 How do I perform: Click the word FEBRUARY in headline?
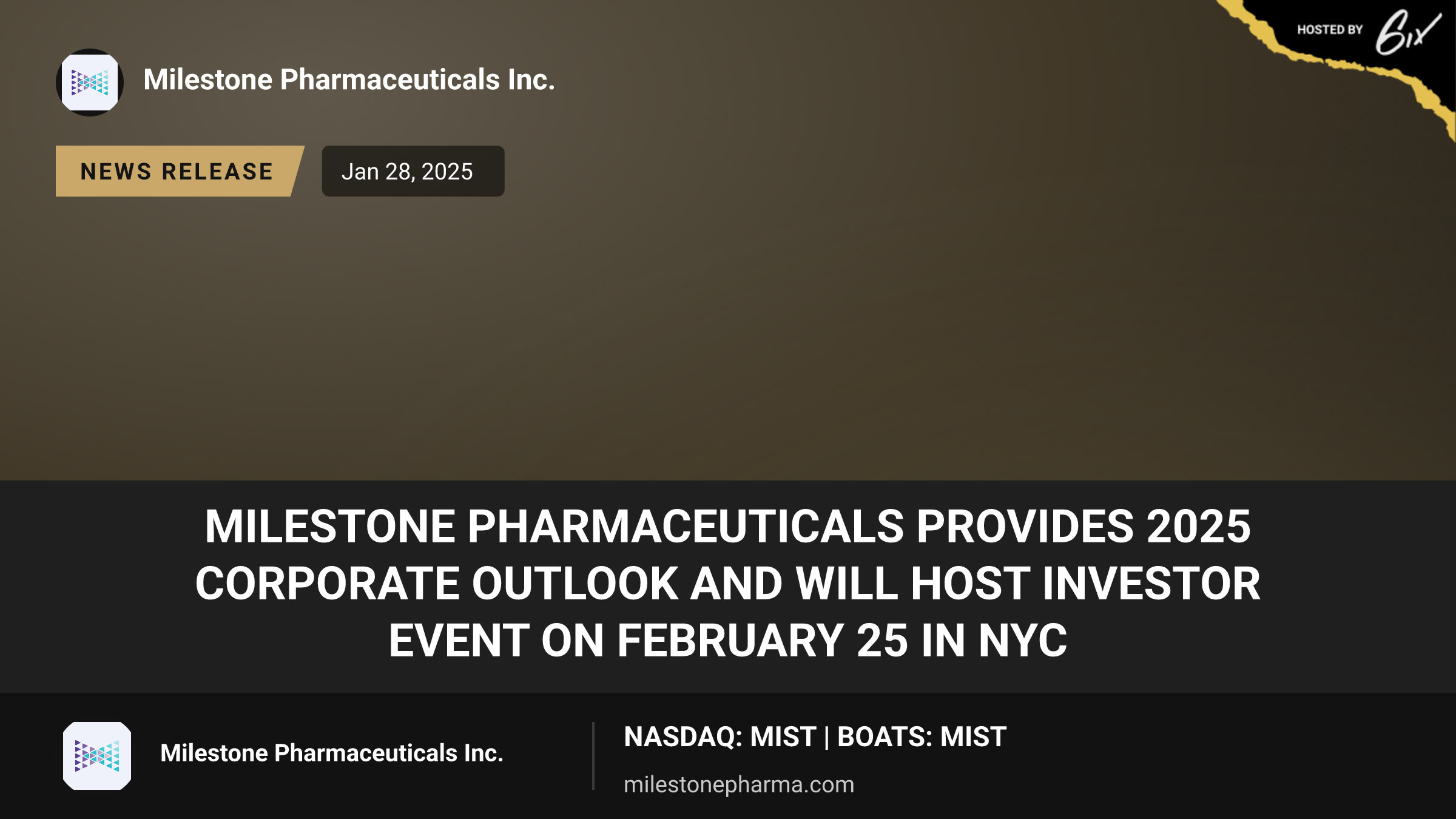[730, 641]
